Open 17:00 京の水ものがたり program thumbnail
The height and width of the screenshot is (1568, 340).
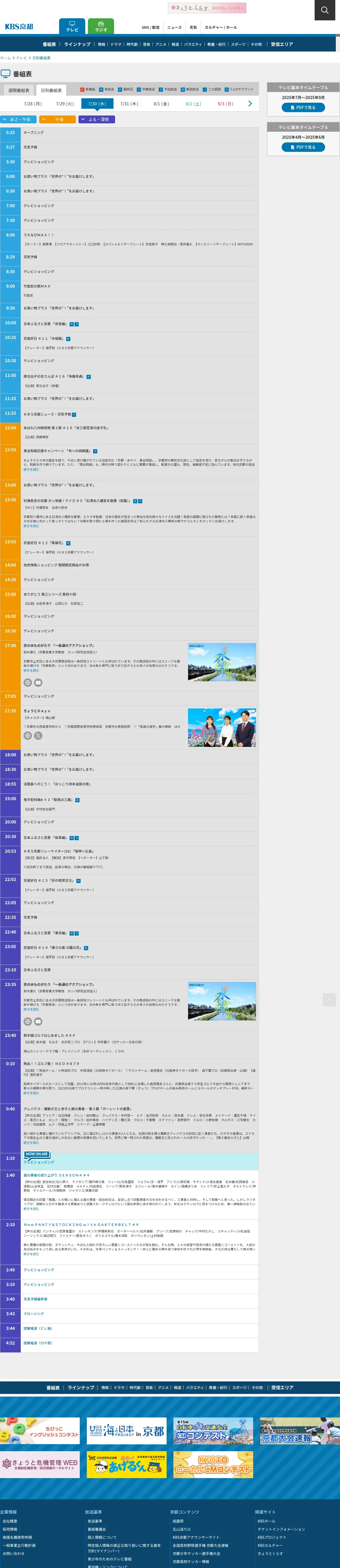[222, 662]
